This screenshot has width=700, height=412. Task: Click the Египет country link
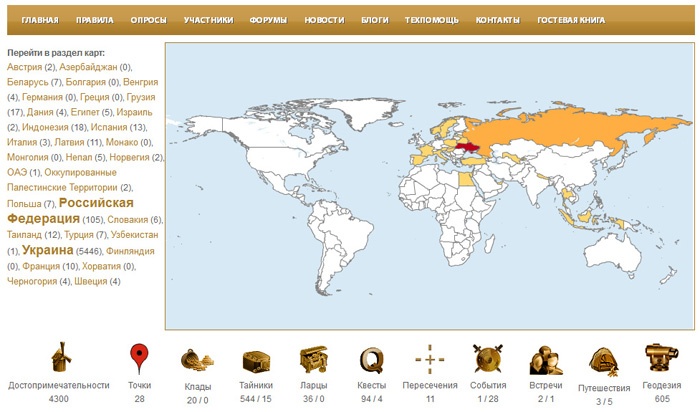pyautogui.click(x=85, y=112)
